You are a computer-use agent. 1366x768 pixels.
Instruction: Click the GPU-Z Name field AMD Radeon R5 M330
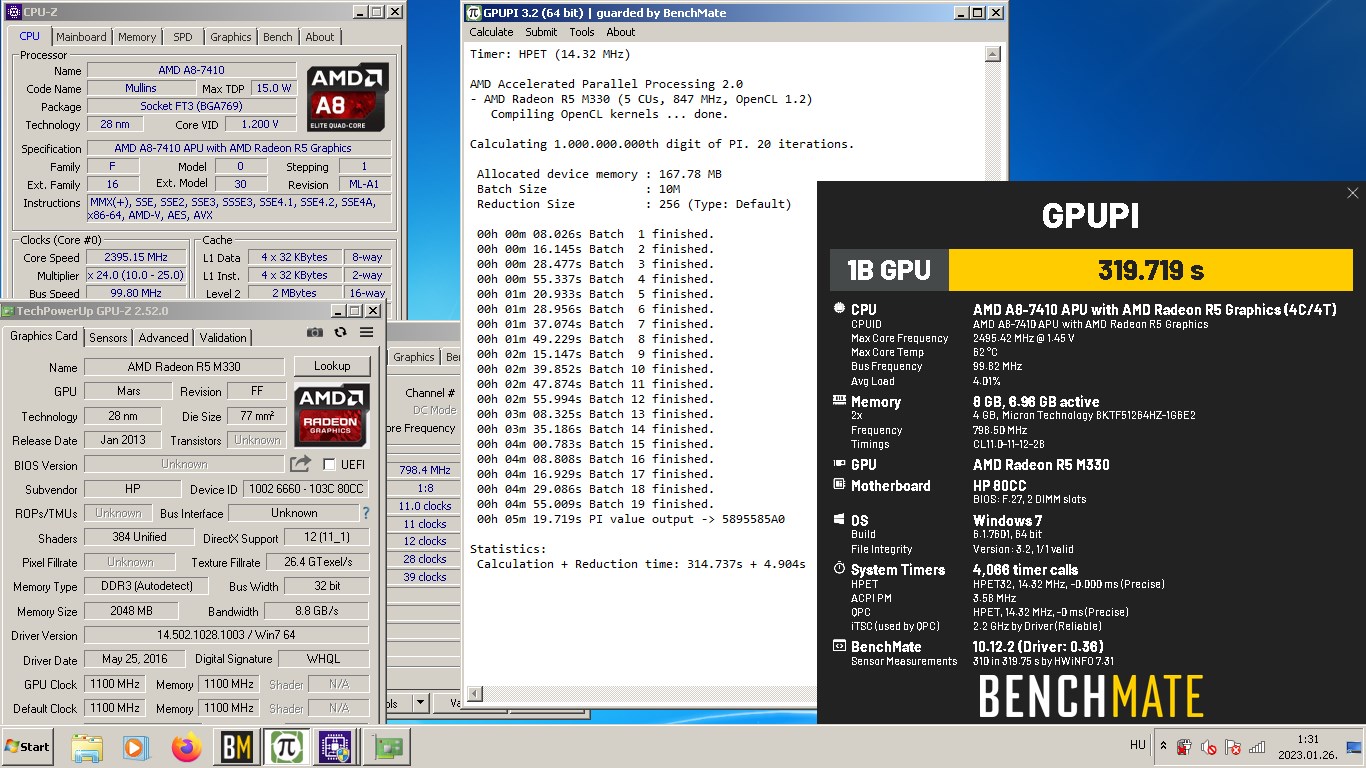184,367
